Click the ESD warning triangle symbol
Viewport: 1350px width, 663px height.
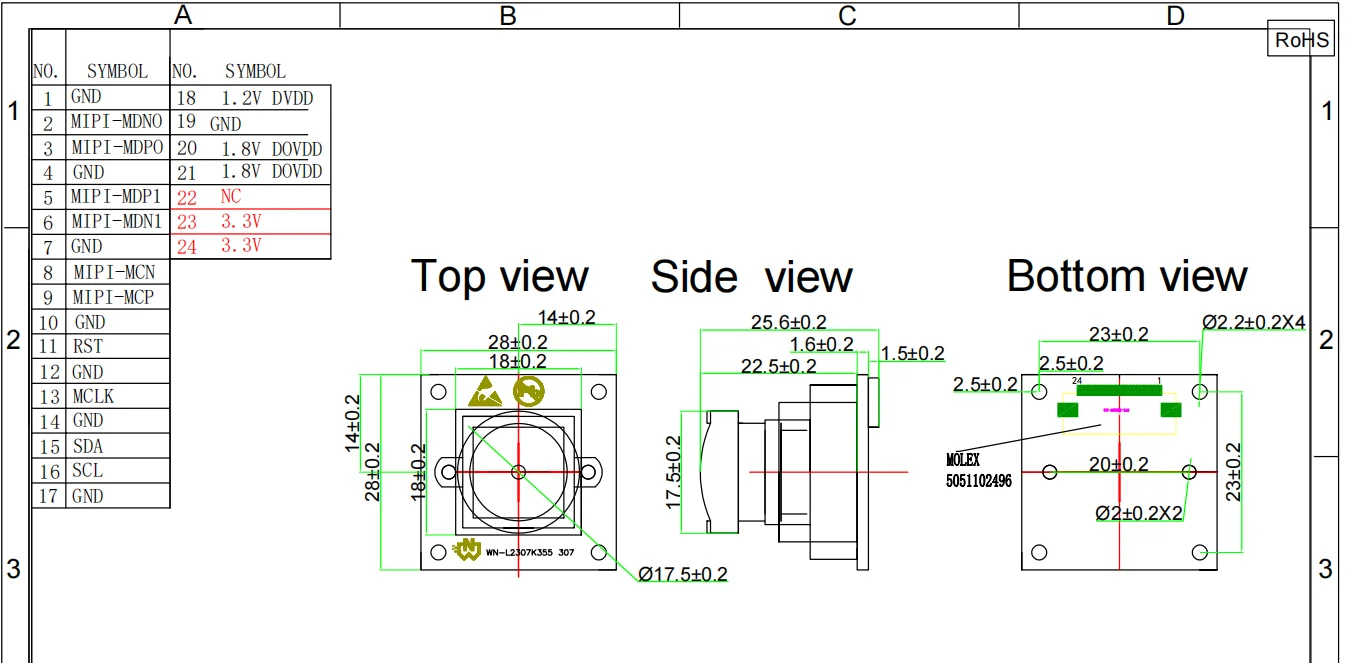pos(483,391)
